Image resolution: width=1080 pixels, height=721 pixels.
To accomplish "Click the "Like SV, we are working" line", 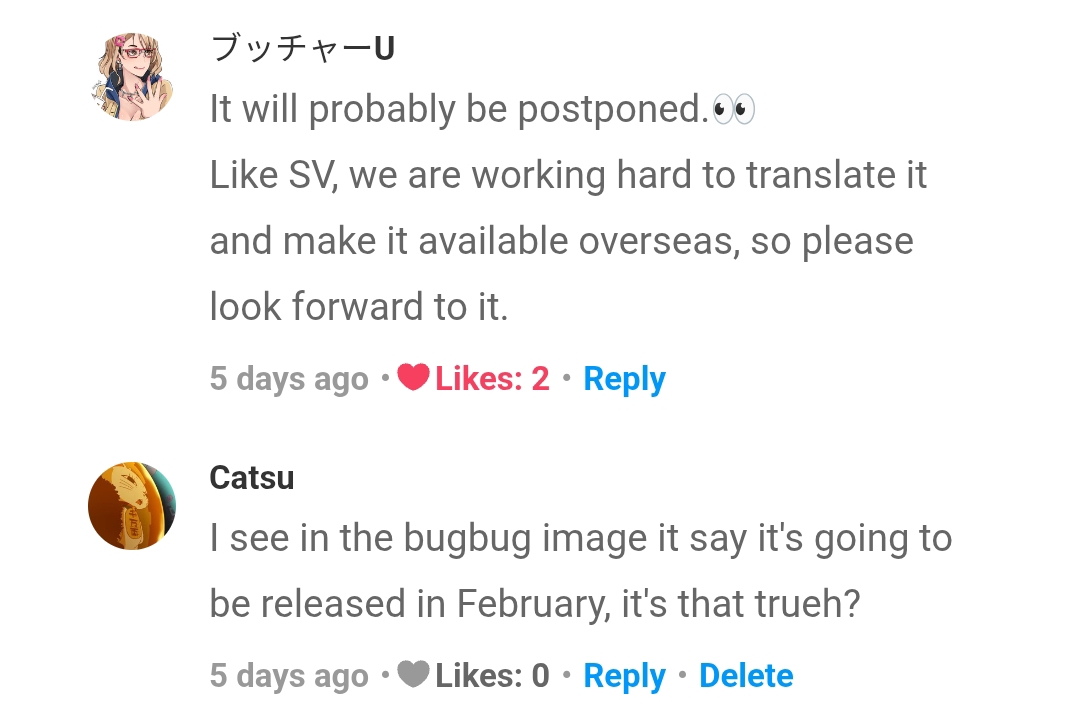I will click(x=568, y=176).
